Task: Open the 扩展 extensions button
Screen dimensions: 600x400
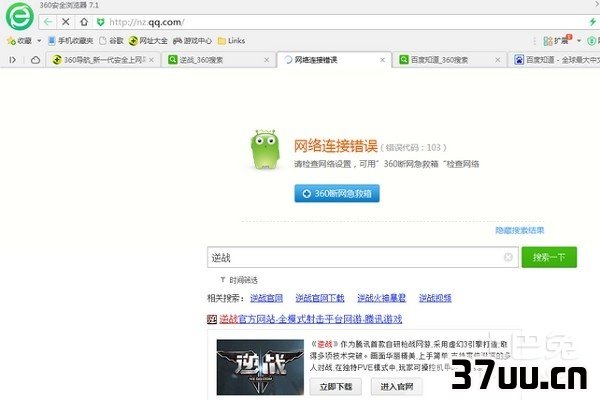Action: pos(557,40)
